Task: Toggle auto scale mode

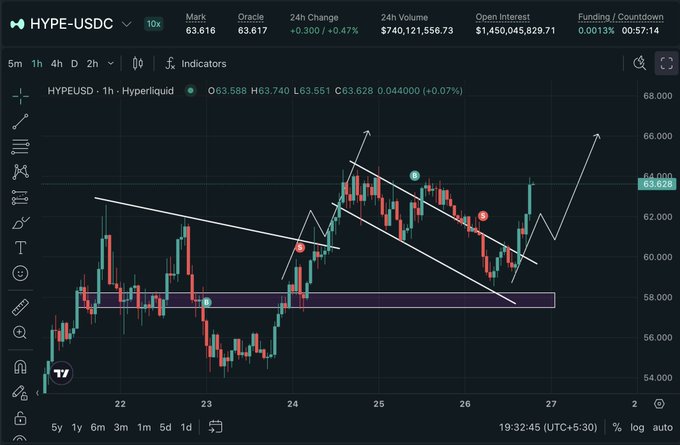Action: point(663,428)
